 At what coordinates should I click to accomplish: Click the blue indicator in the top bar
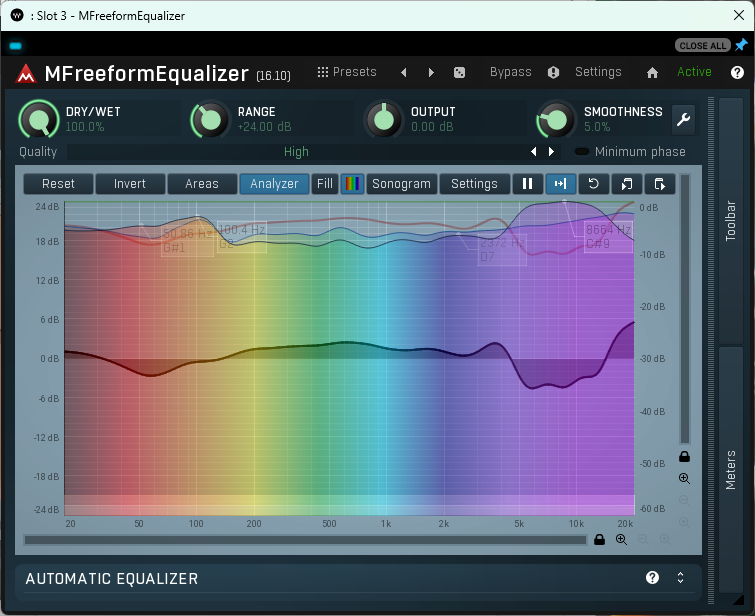click(x=15, y=46)
